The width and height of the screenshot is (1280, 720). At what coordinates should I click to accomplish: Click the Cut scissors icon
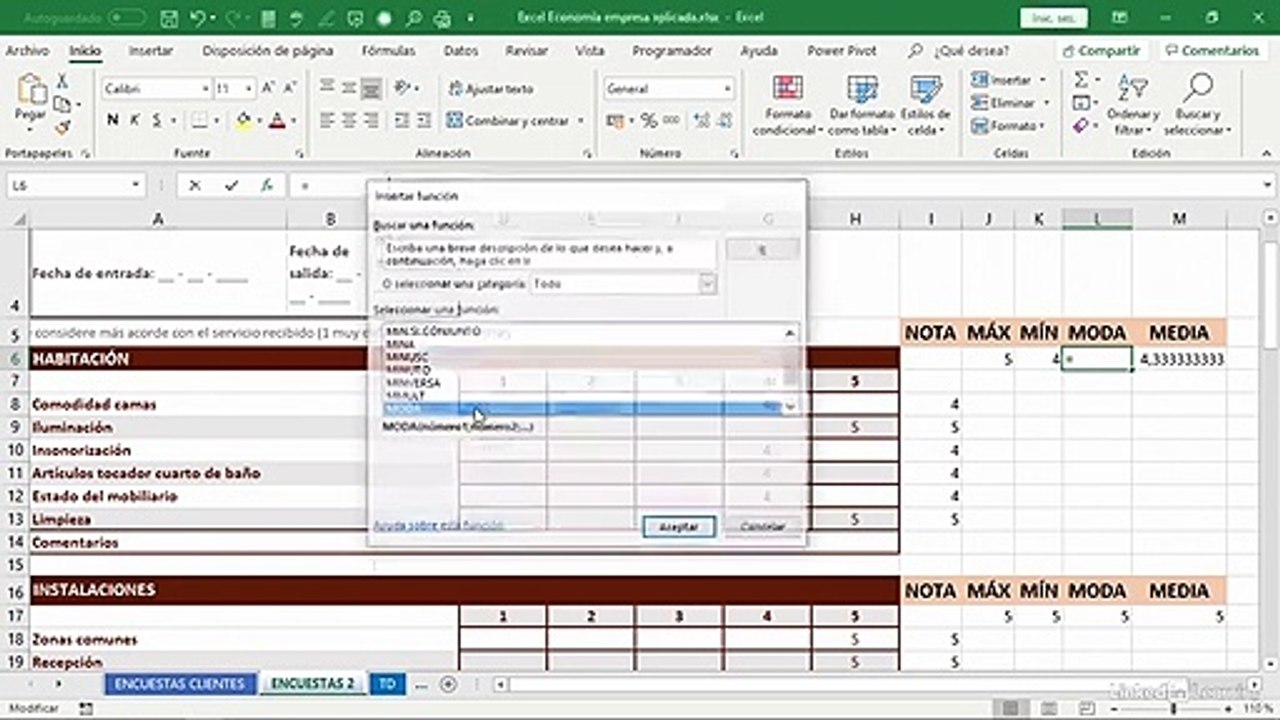pyautogui.click(x=62, y=82)
